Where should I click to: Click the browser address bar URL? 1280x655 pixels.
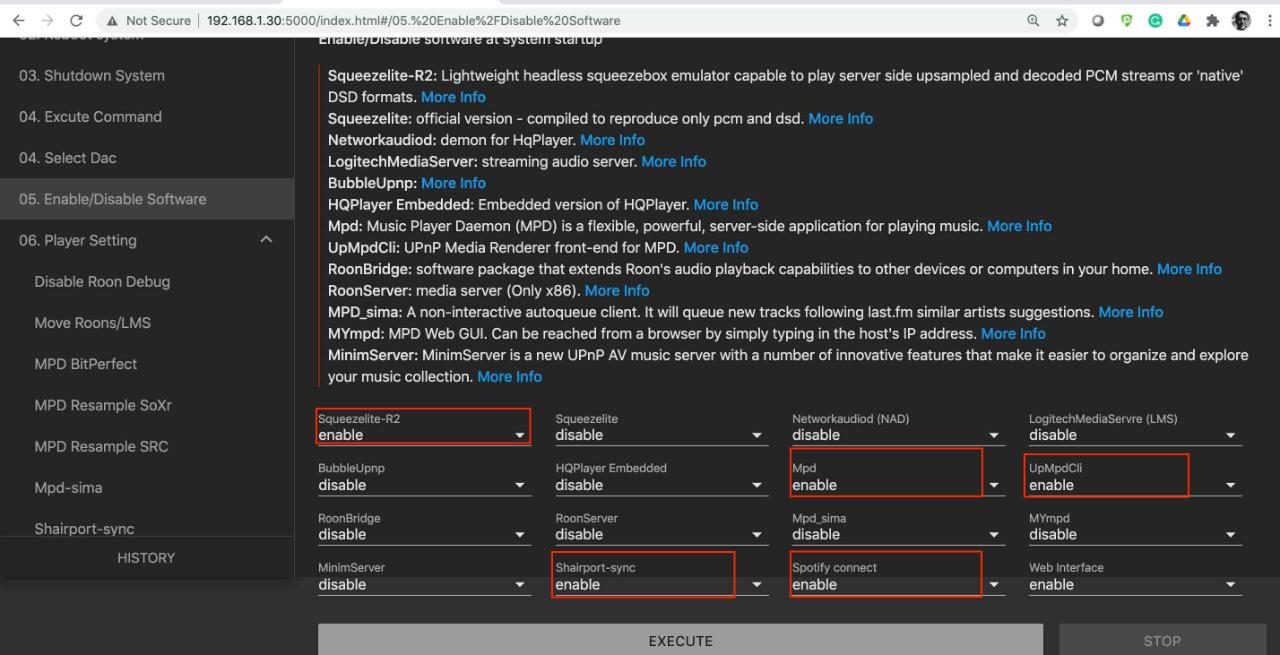(414, 20)
